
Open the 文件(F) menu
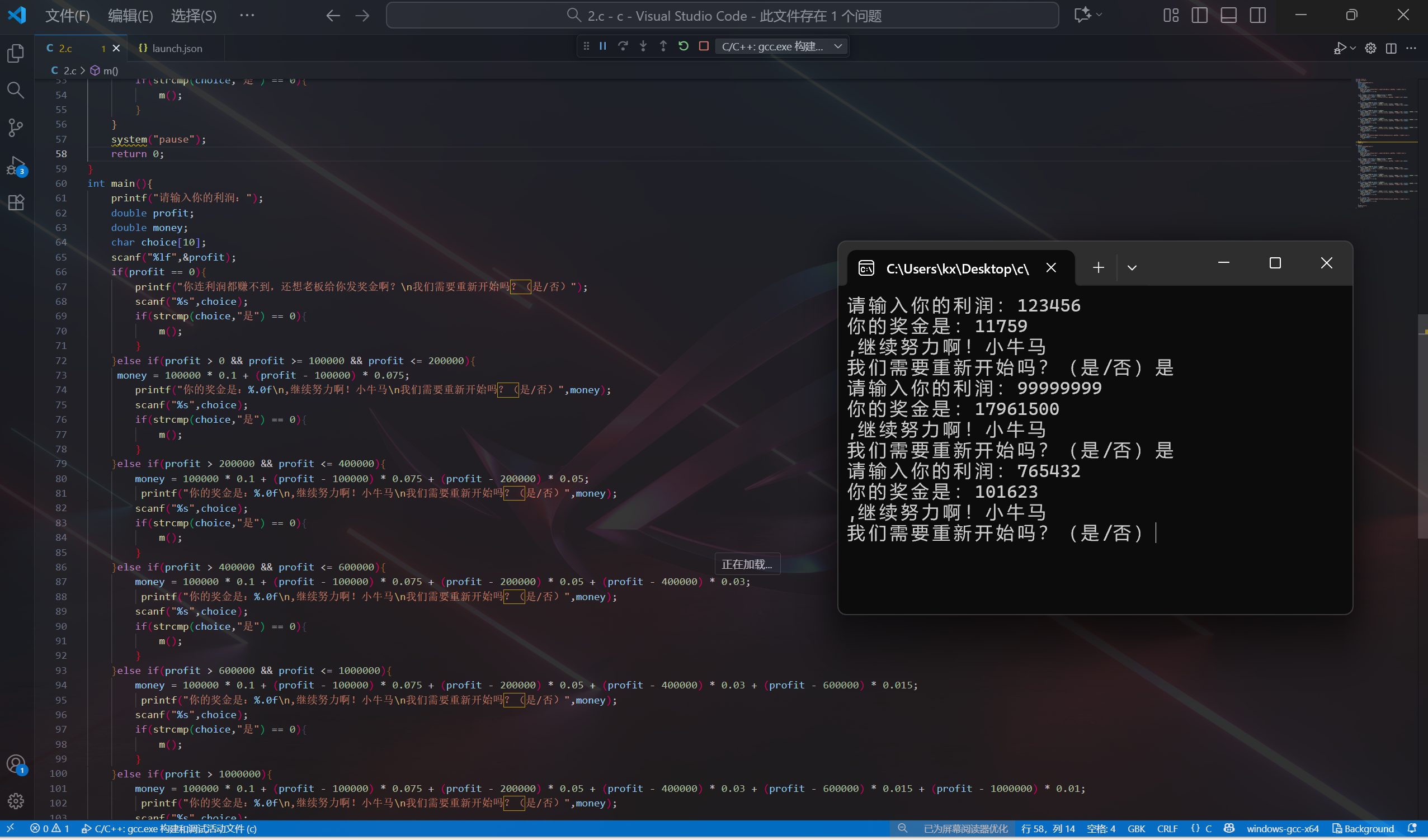click(x=68, y=16)
